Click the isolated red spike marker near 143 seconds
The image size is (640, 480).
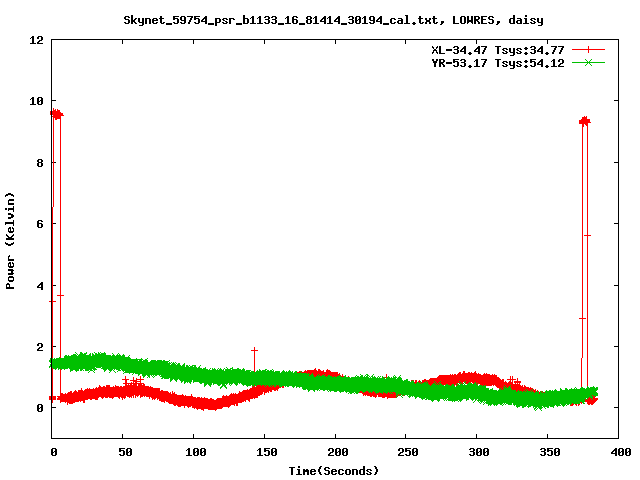(254, 350)
